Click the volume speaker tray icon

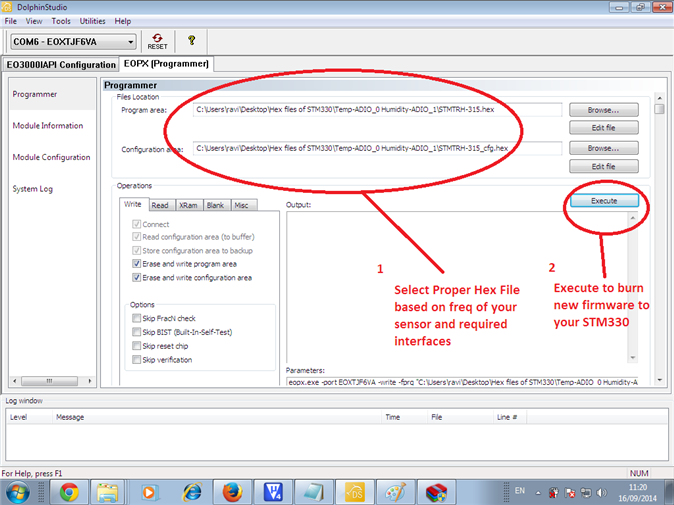coord(602,493)
